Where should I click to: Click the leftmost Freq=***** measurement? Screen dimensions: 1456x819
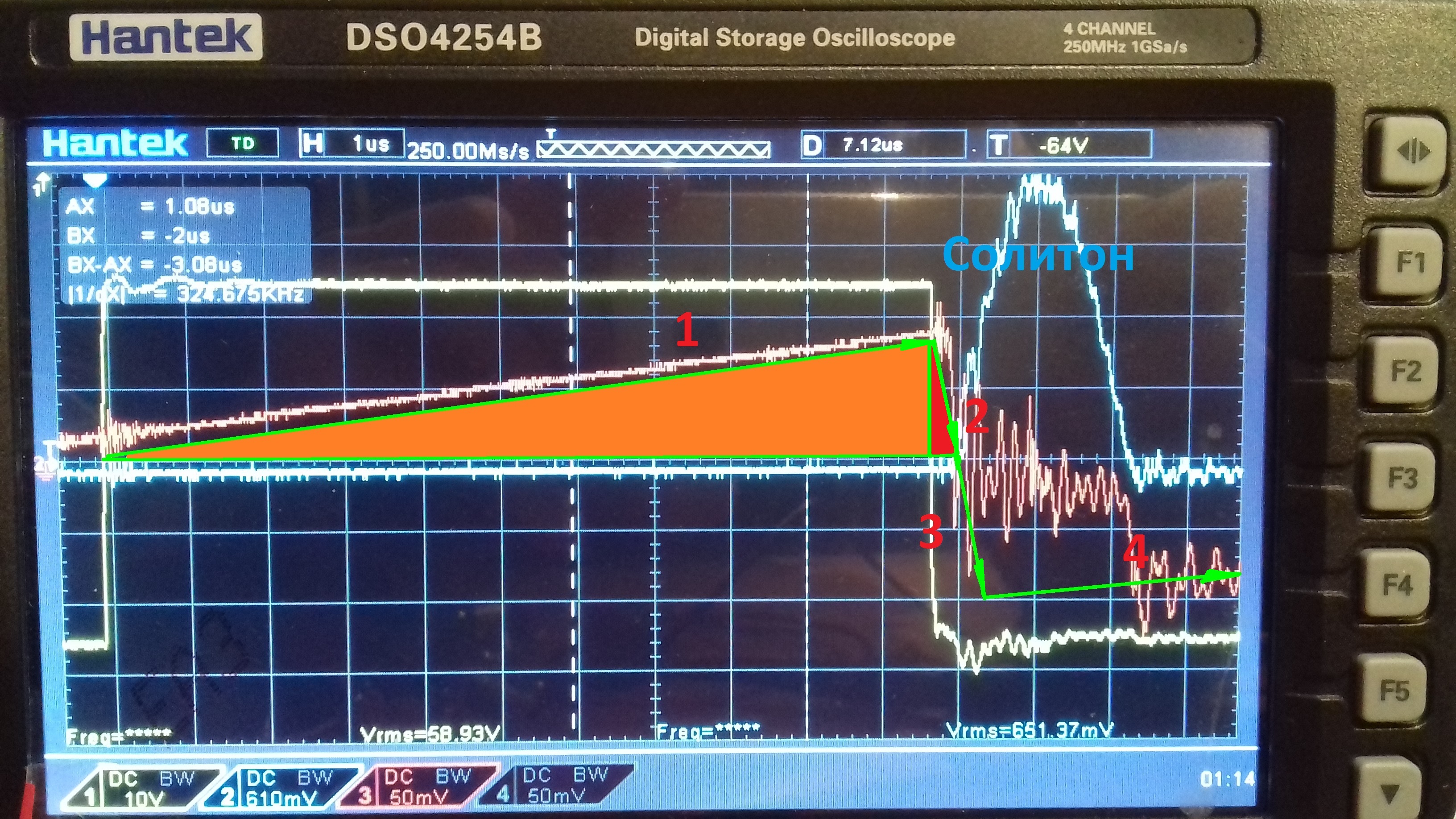(119, 736)
